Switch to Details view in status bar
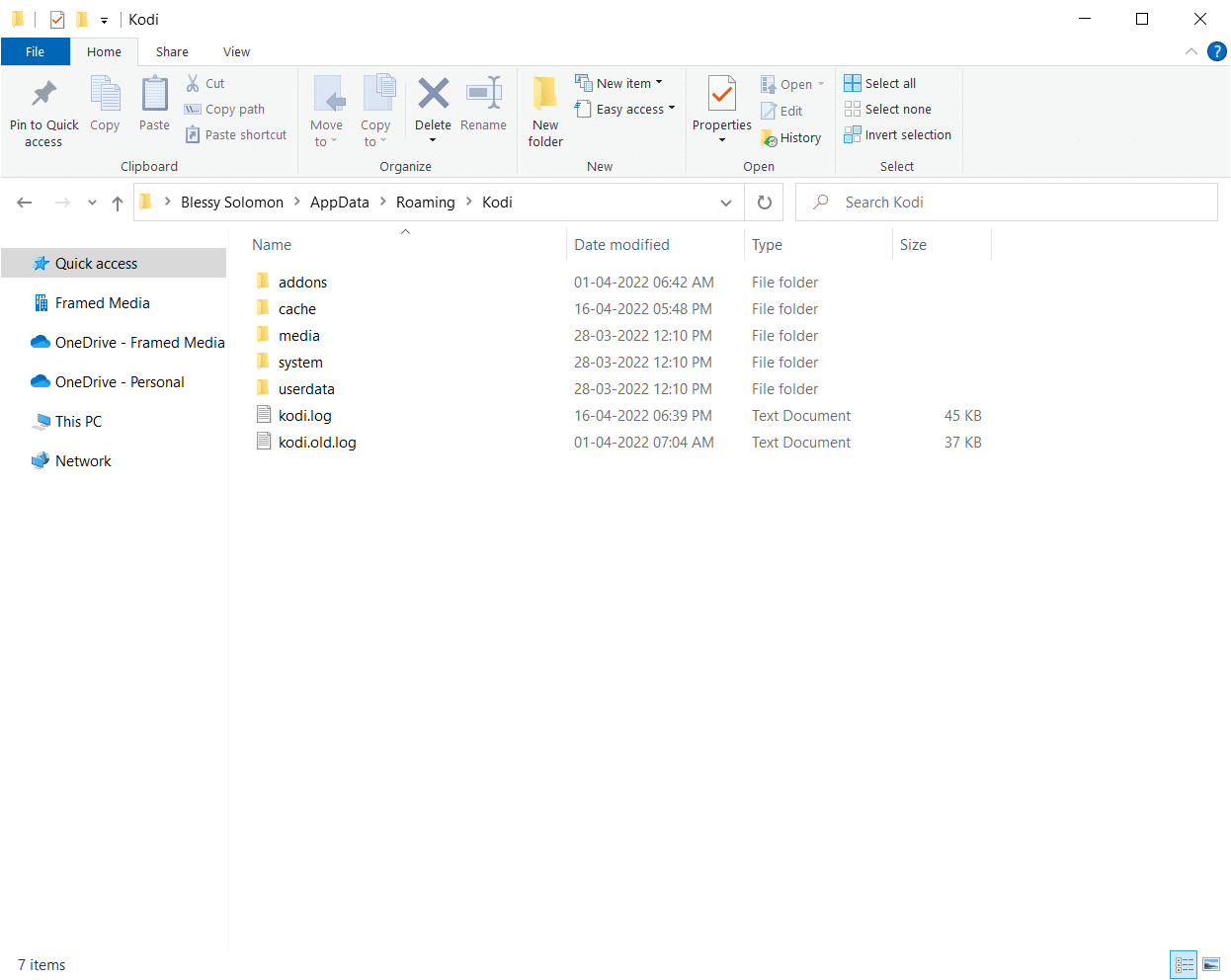The image size is (1231, 980). pyautogui.click(x=1184, y=964)
